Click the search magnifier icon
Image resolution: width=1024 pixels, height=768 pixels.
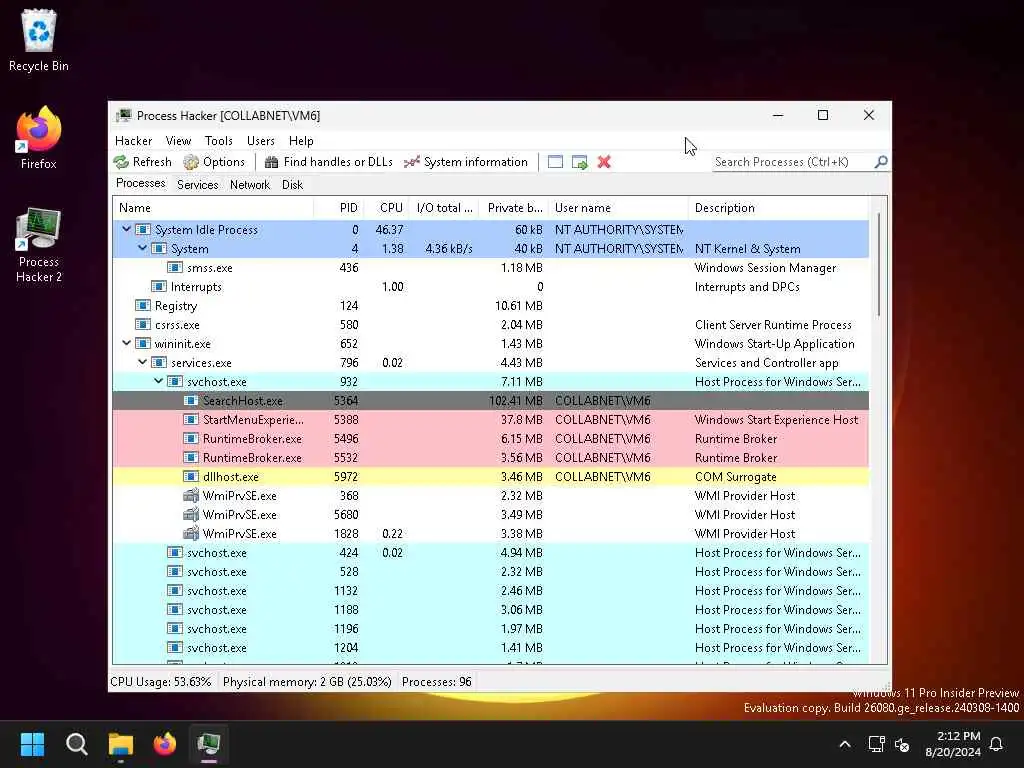[x=881, y=161]
